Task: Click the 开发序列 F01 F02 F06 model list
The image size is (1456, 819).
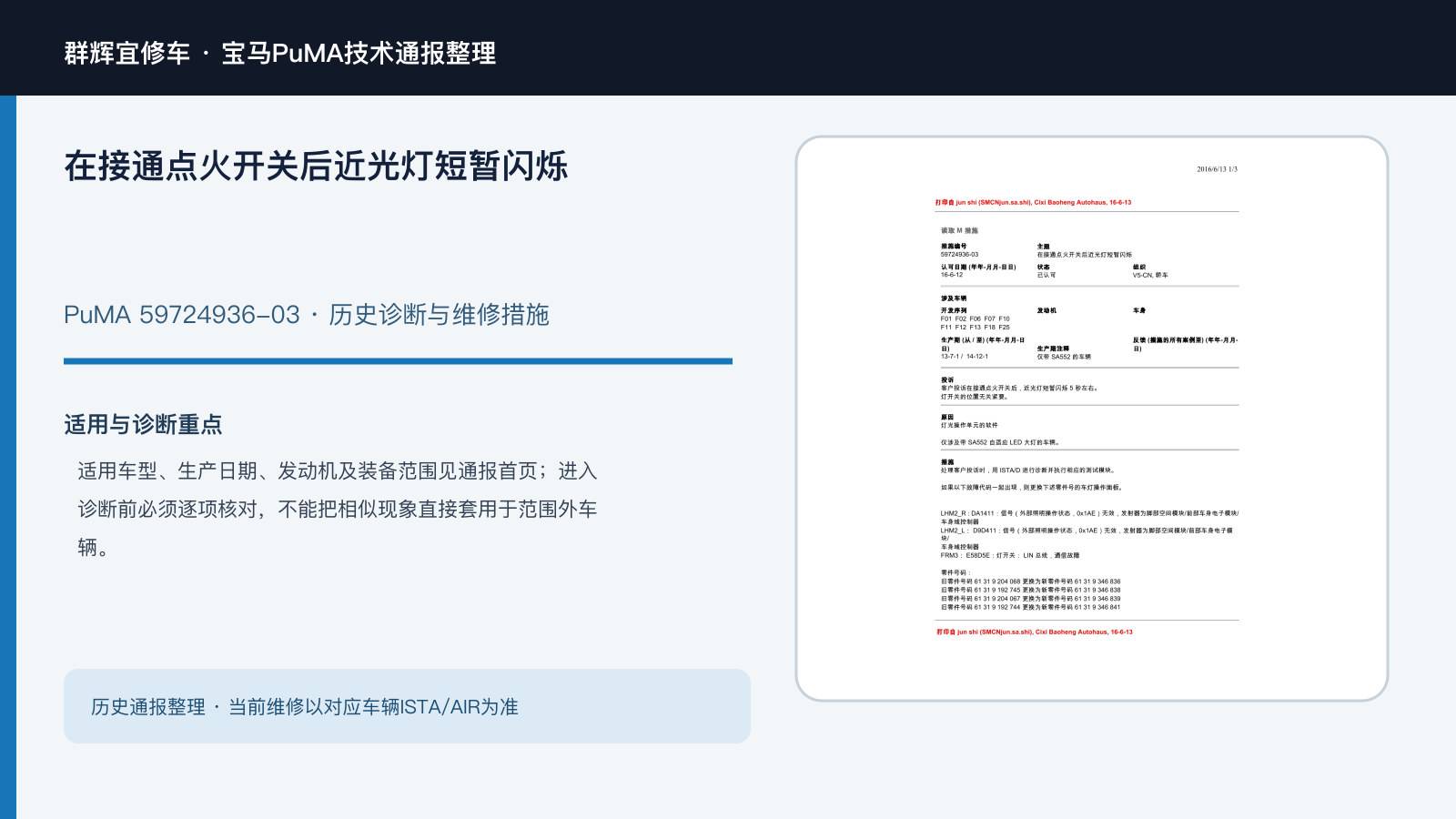Action: [x=975, y=318]
